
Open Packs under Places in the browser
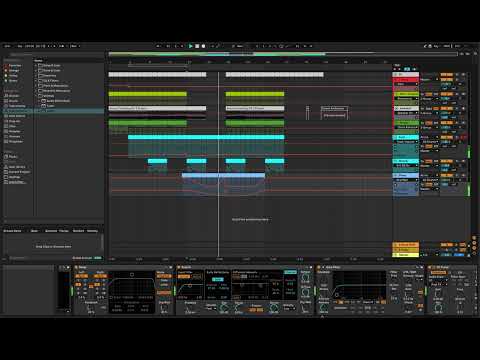click(x=11, y=157)
